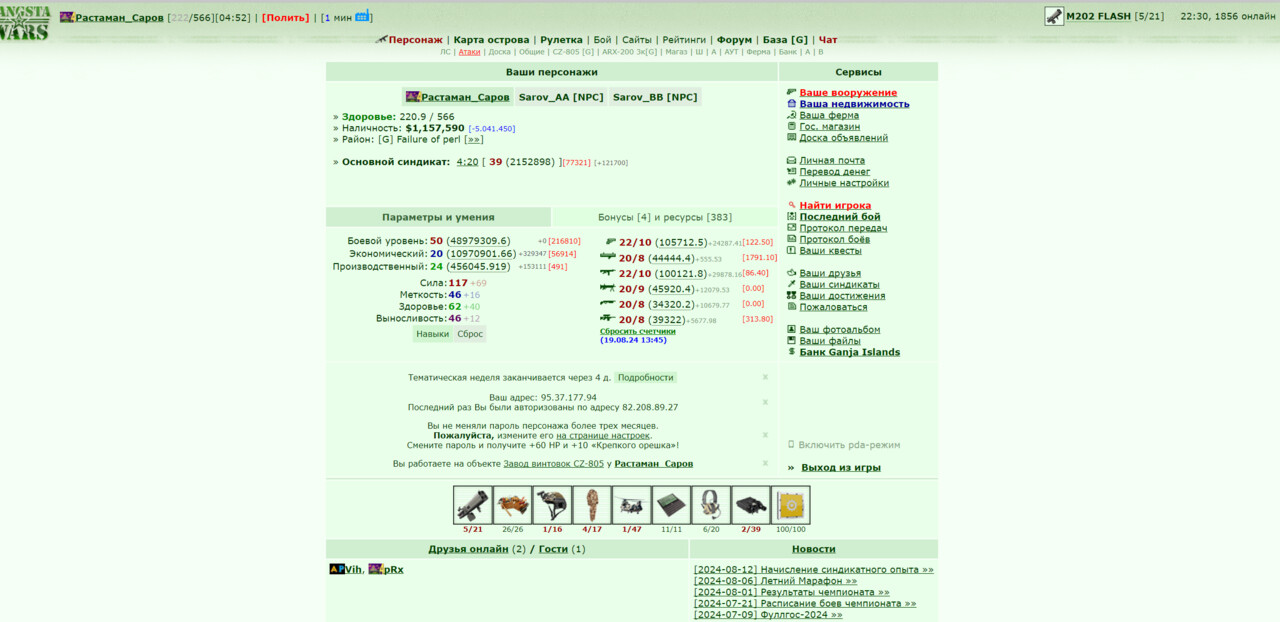Click icon beside 'Последний бой'

point(792,216)
